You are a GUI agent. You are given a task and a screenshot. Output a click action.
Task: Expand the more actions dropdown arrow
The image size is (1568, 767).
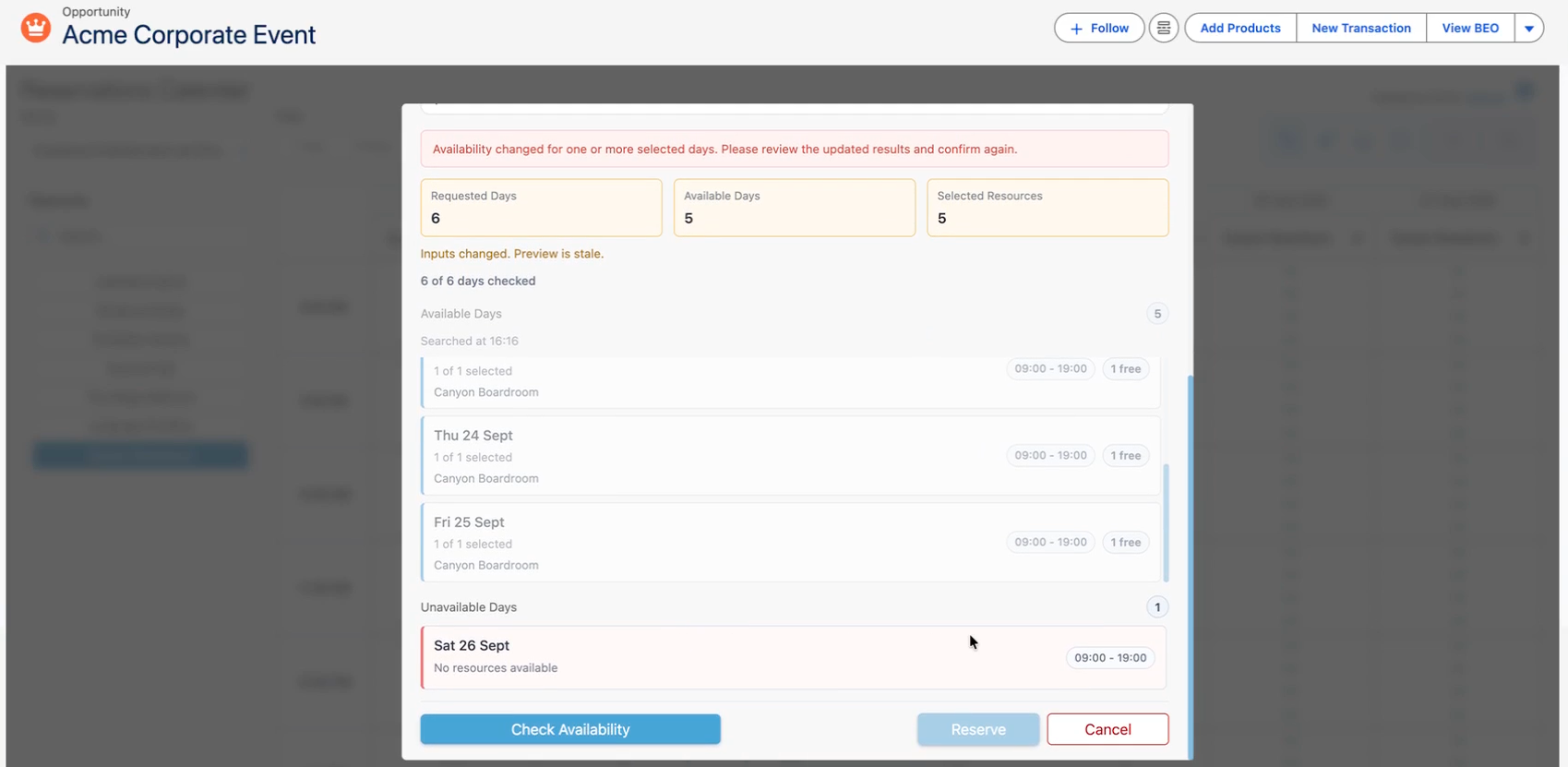click(1529, 28)
